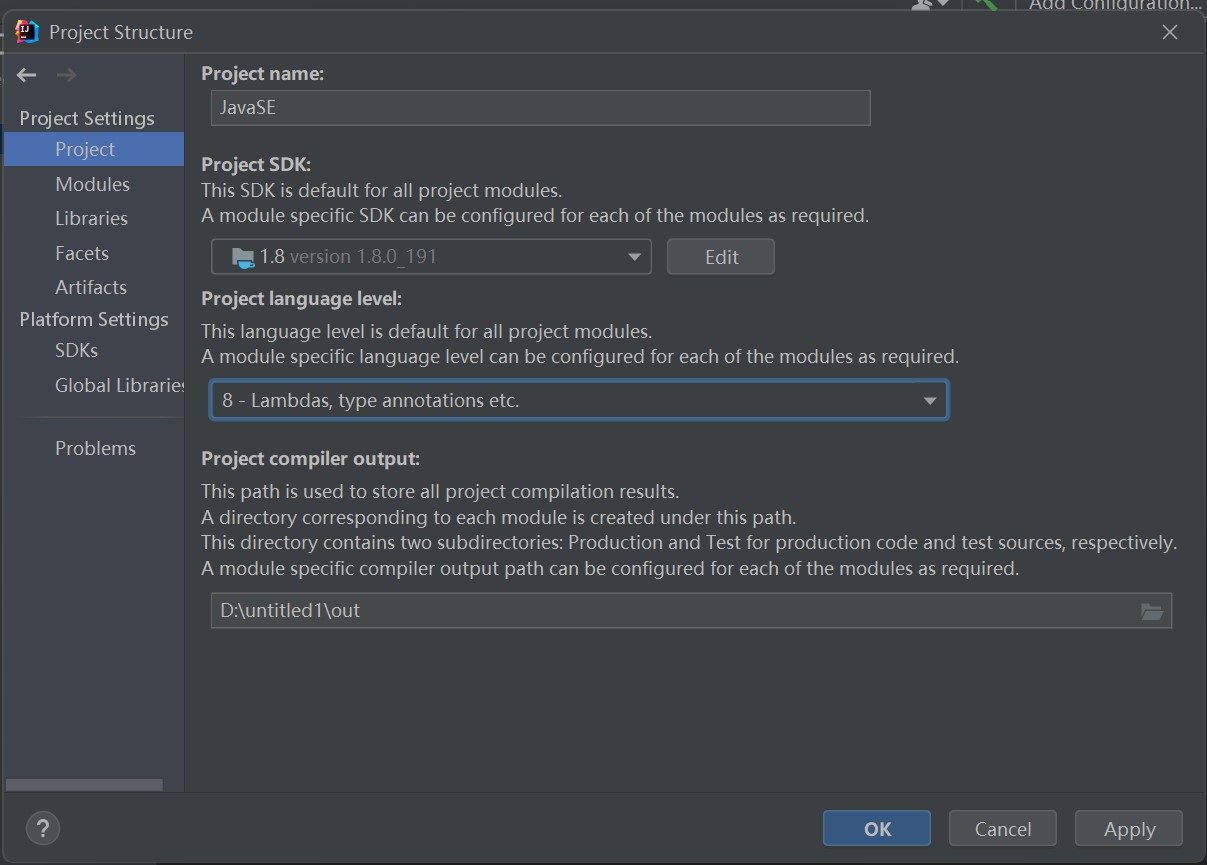Image resolution: width=1207 pixels, height=865 pixels.
Task: Click the Project name text field
Action: tap(540, 108)
